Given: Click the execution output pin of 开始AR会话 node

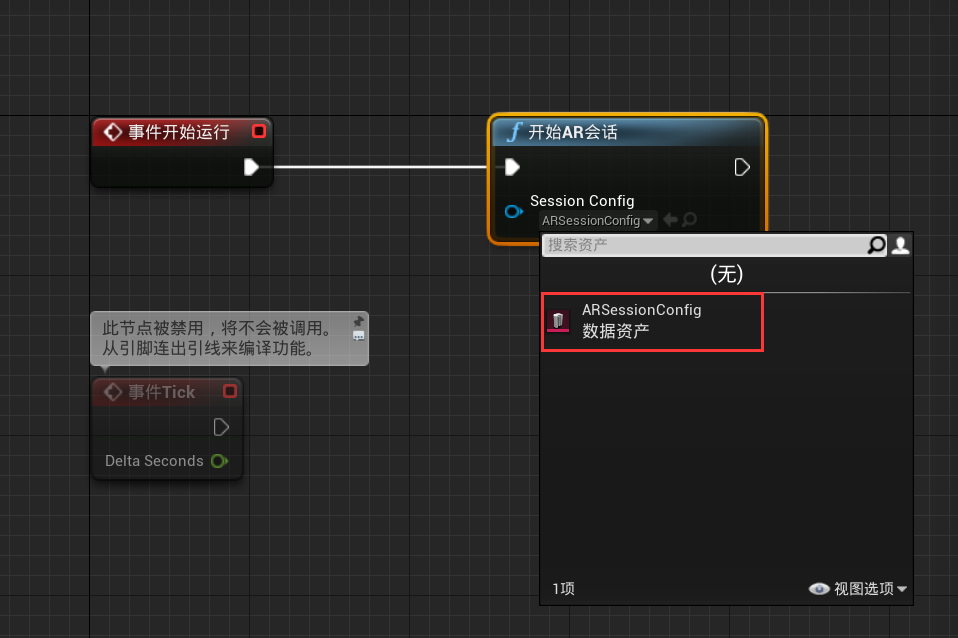Looking at the screenshot, I should 742,167.
